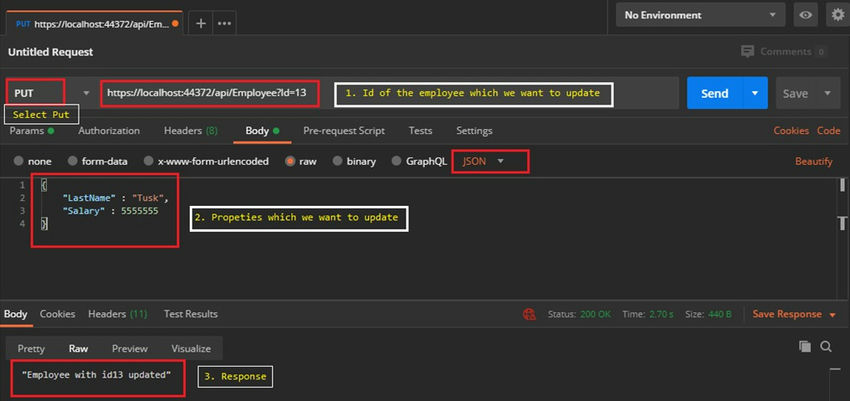
Task: Select the binary body radio
Action: 337,161
